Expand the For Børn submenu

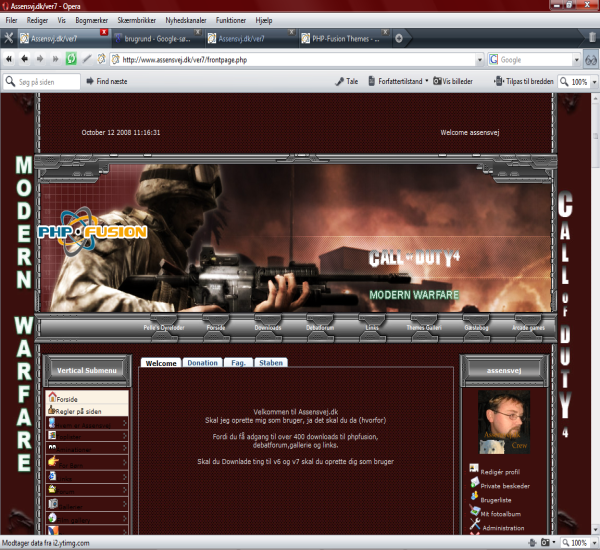125,463
